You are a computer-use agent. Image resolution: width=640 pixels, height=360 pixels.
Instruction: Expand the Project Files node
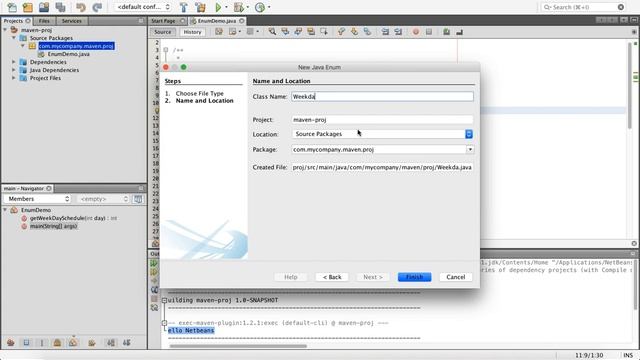[14, 78]
